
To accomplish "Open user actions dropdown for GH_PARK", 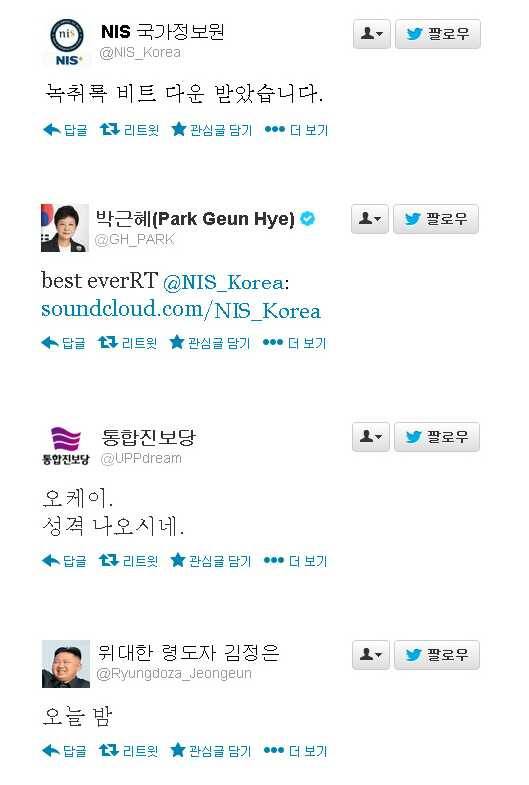I will click(x=370, y=219).
